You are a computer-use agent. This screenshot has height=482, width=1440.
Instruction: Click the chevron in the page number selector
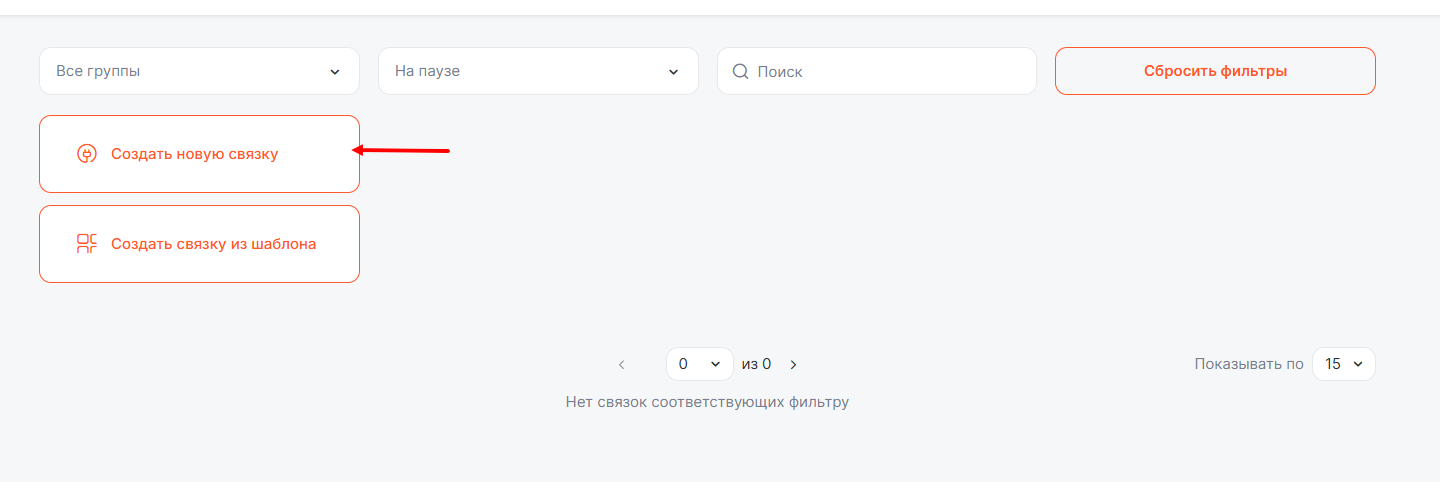pyautogui.click(x=715, y=364)
